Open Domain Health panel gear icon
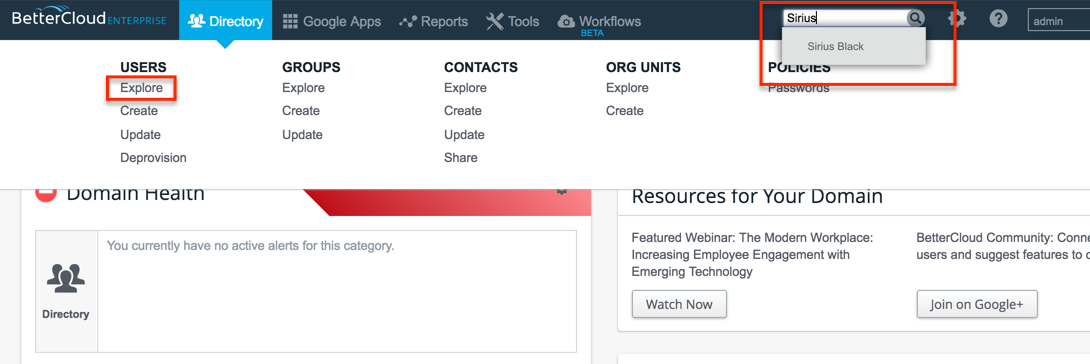The image size is (1090, 364). click(562, 190)
